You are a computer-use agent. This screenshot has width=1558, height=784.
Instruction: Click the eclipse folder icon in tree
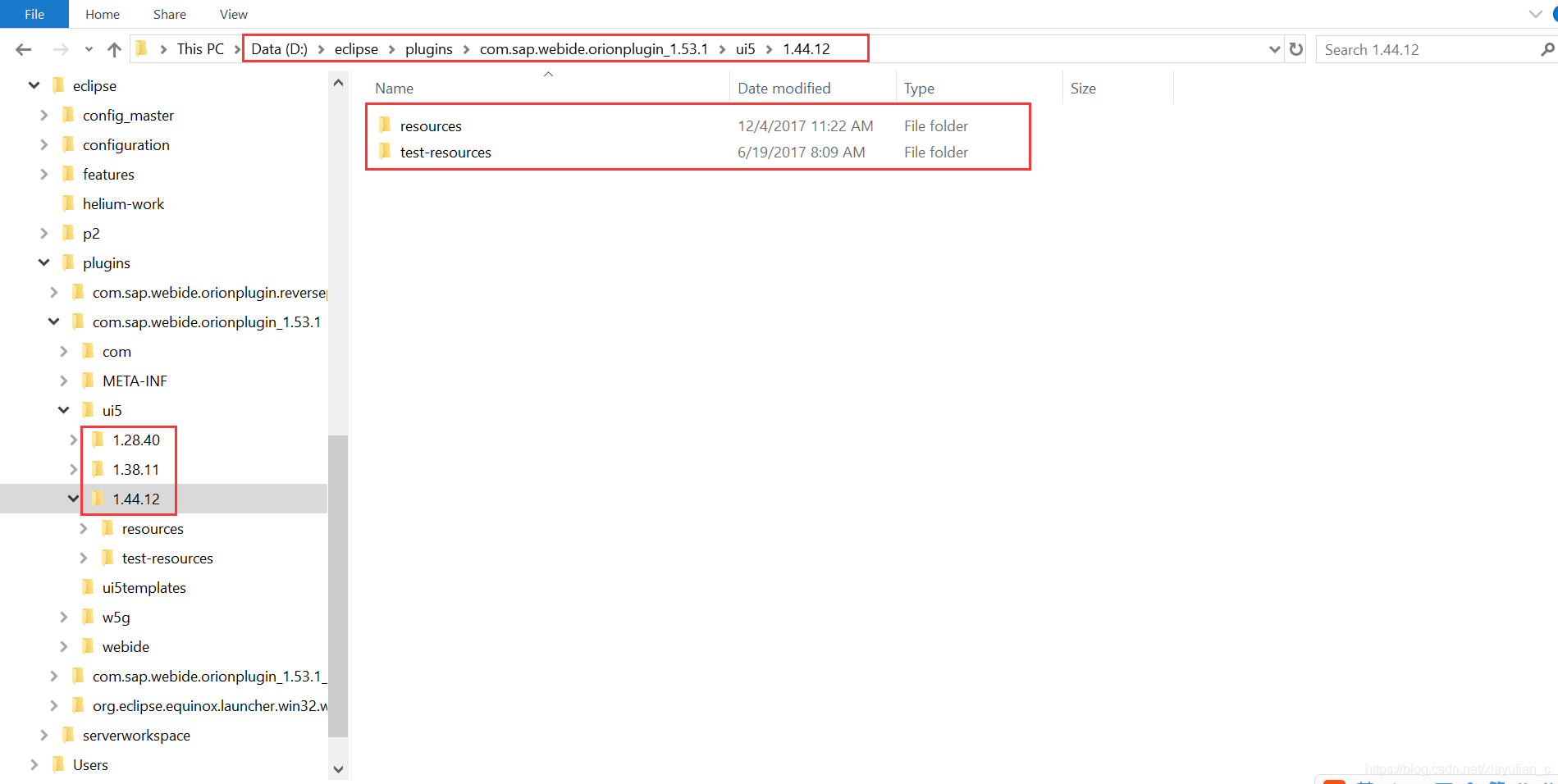point(58,84)
